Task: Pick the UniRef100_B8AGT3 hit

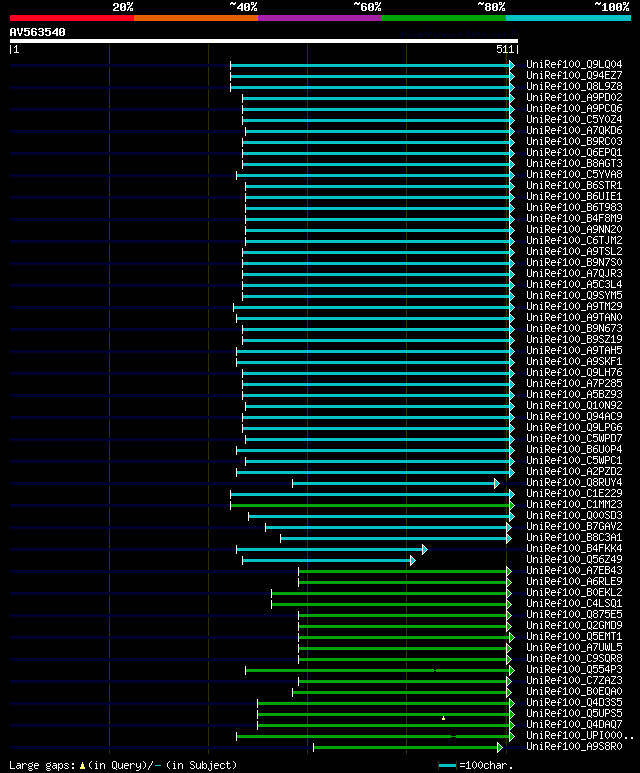Action: click(x=574, y=164)
